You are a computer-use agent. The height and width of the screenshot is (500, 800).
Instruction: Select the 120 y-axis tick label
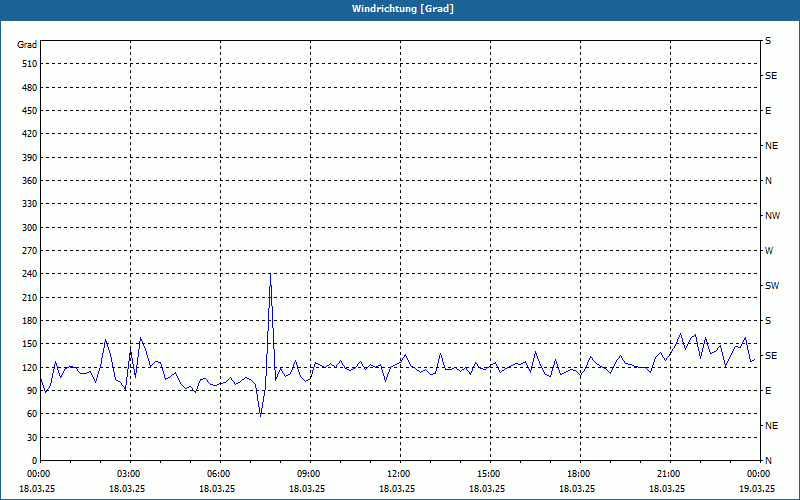[30, 367]
